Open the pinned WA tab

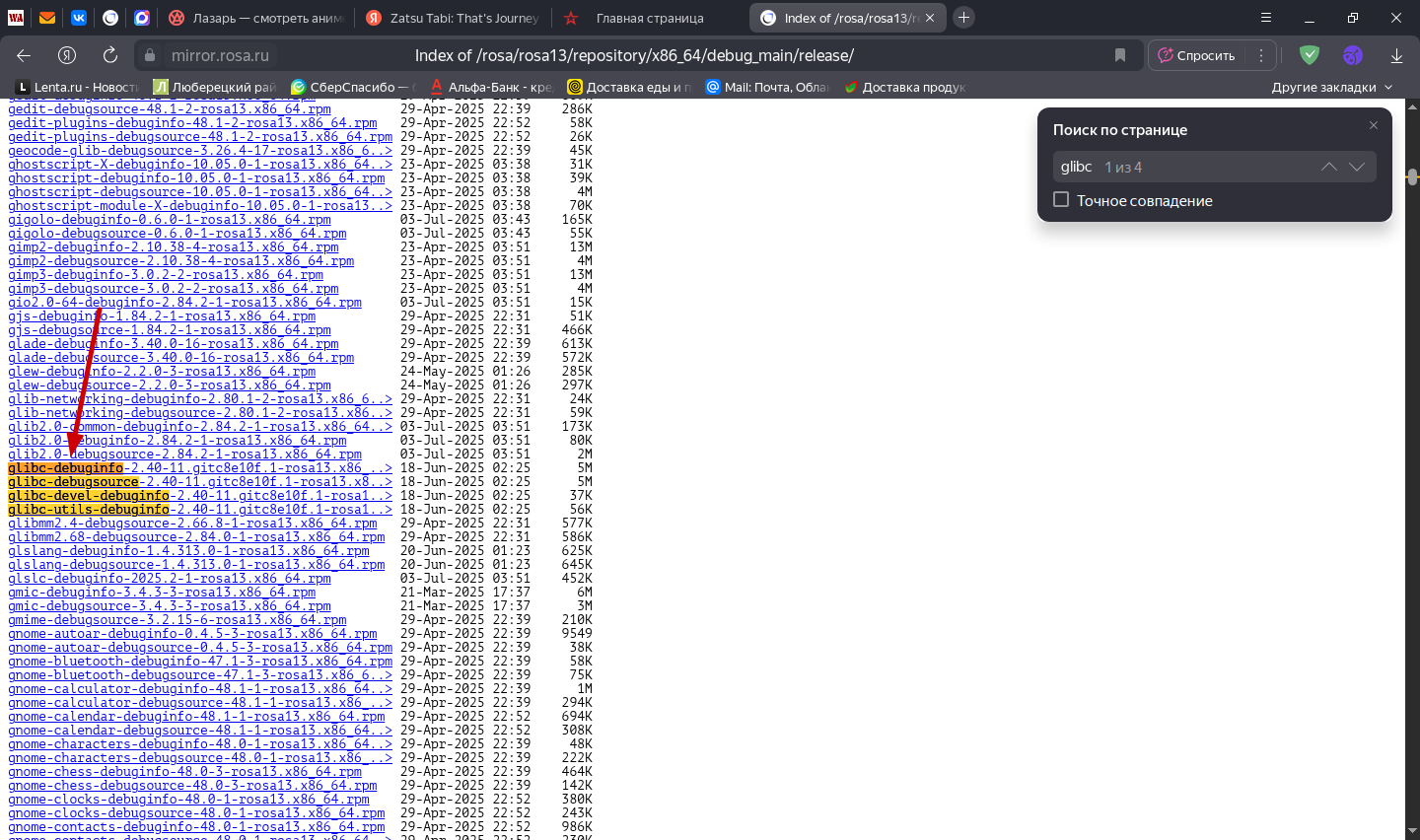pos(16,18)
